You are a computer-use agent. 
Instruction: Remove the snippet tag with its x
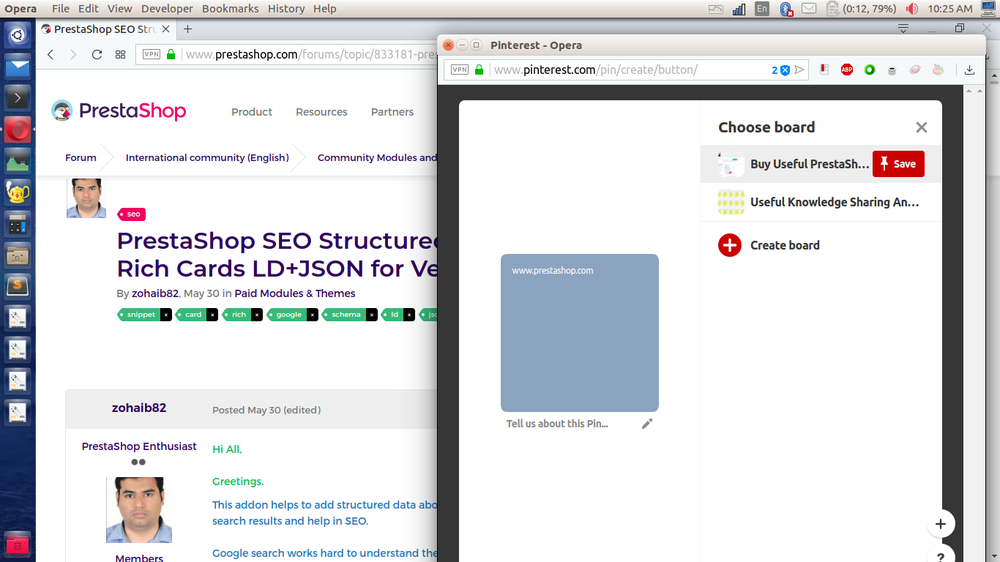pyautogui.click(x=166, y=314)
